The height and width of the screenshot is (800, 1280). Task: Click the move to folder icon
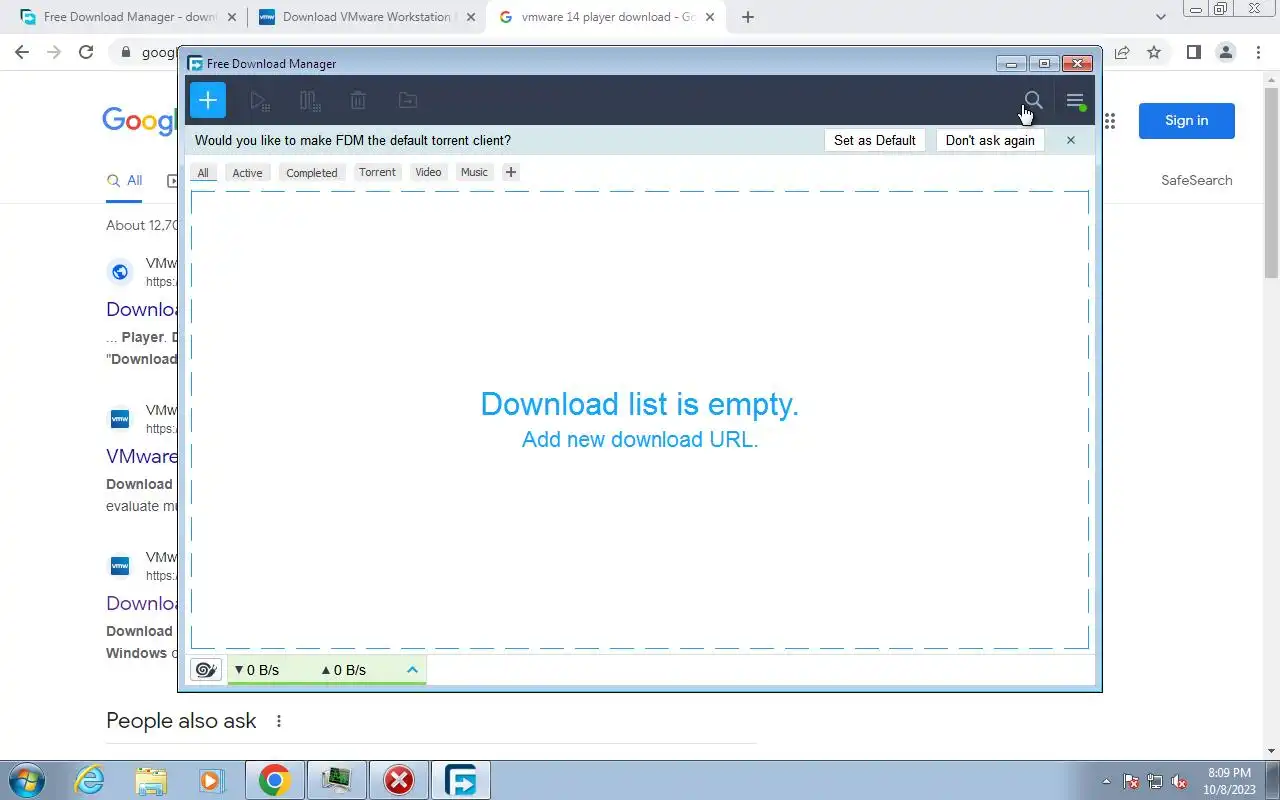pos(407,100)
